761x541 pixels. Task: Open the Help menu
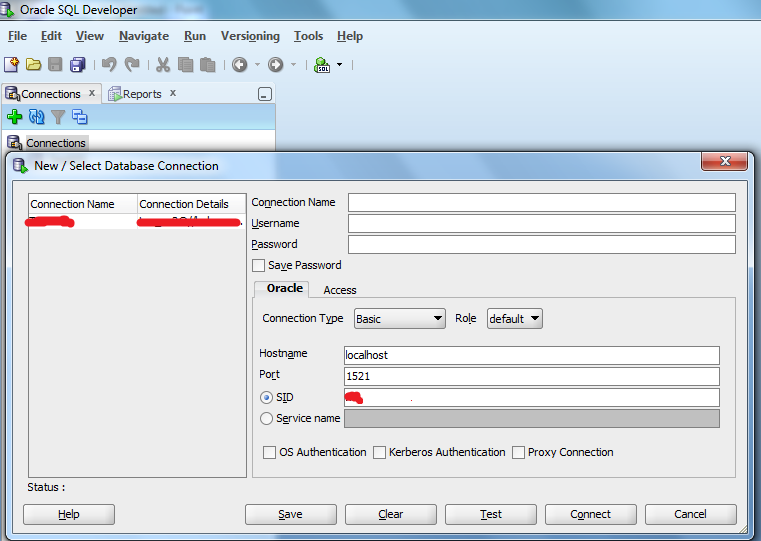point(350,36)
